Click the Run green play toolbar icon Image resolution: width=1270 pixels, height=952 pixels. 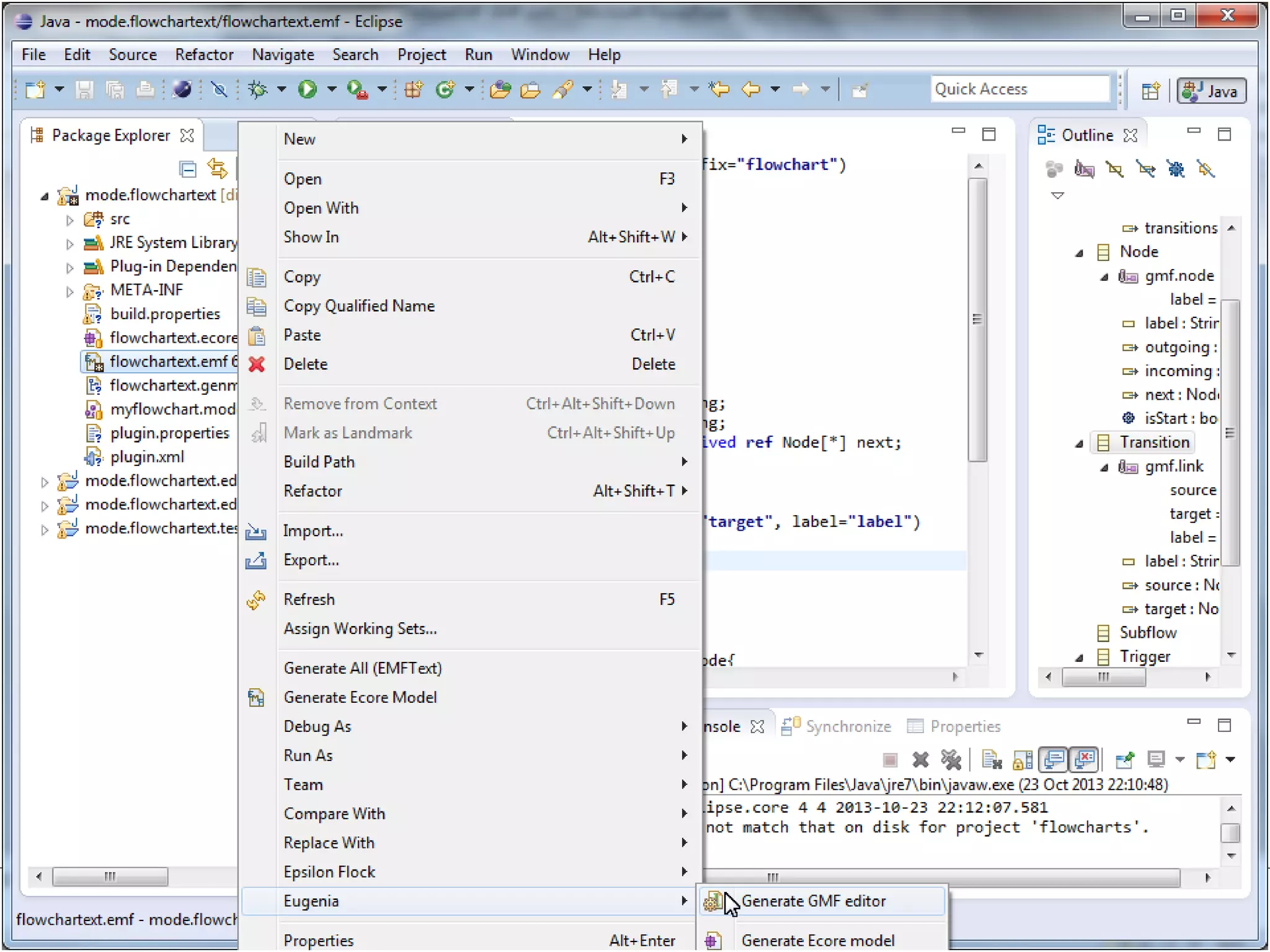(x=307, y=90)
